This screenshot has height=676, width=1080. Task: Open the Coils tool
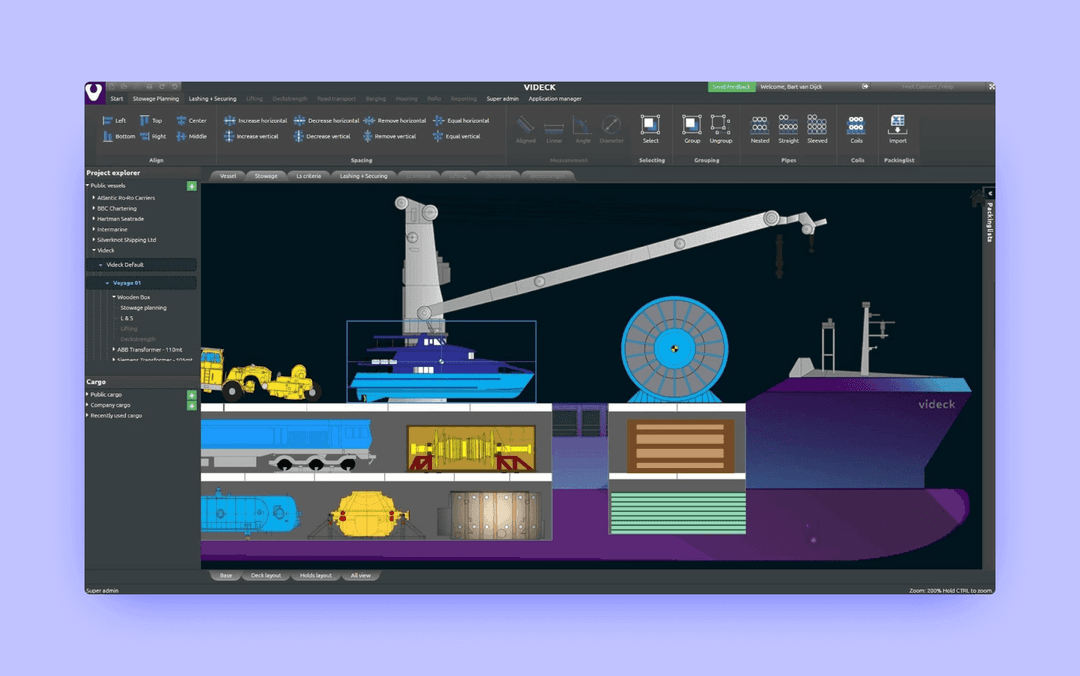856,124
